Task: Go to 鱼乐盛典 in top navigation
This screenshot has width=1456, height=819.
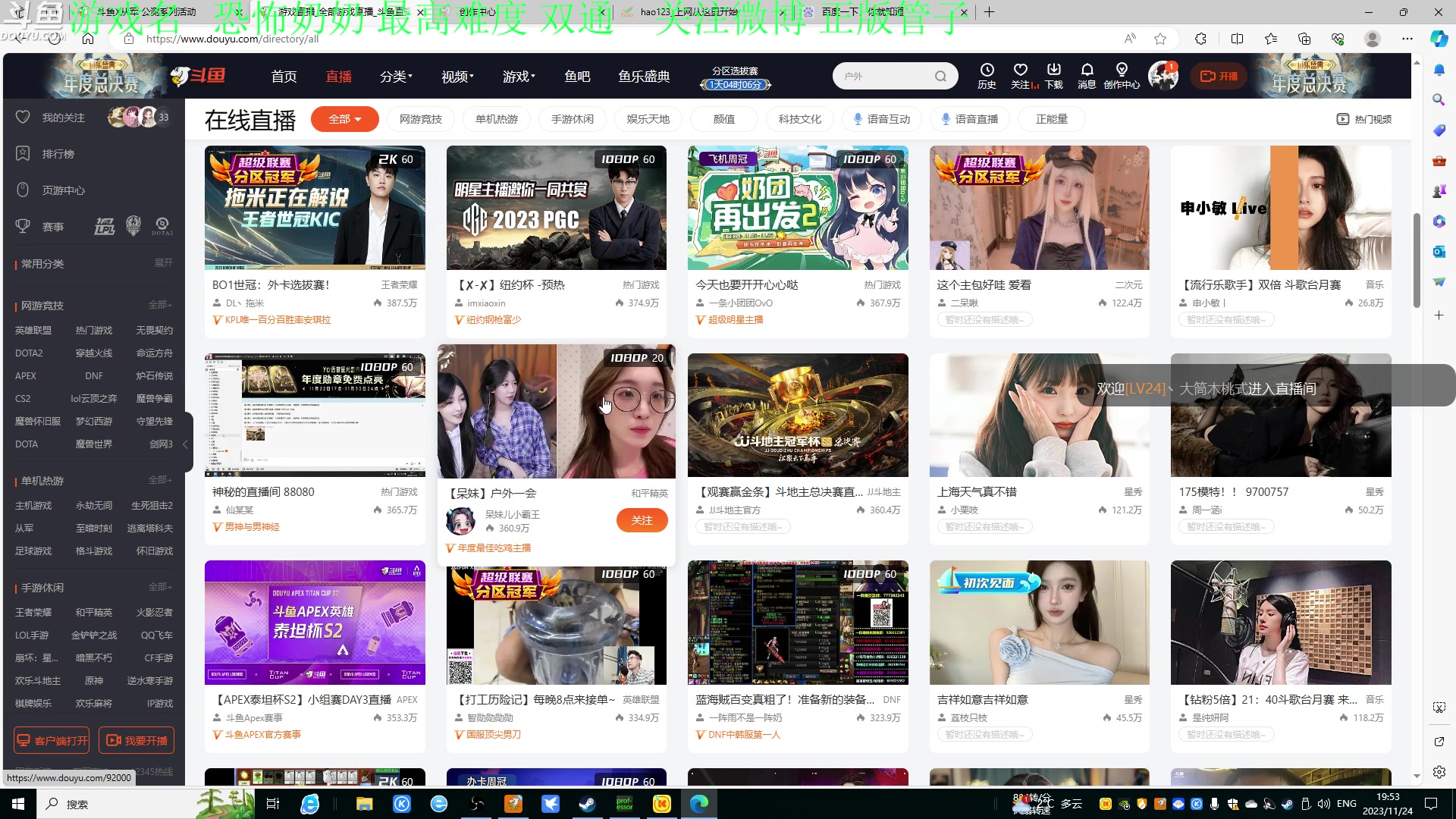Action: click(644, 76)
